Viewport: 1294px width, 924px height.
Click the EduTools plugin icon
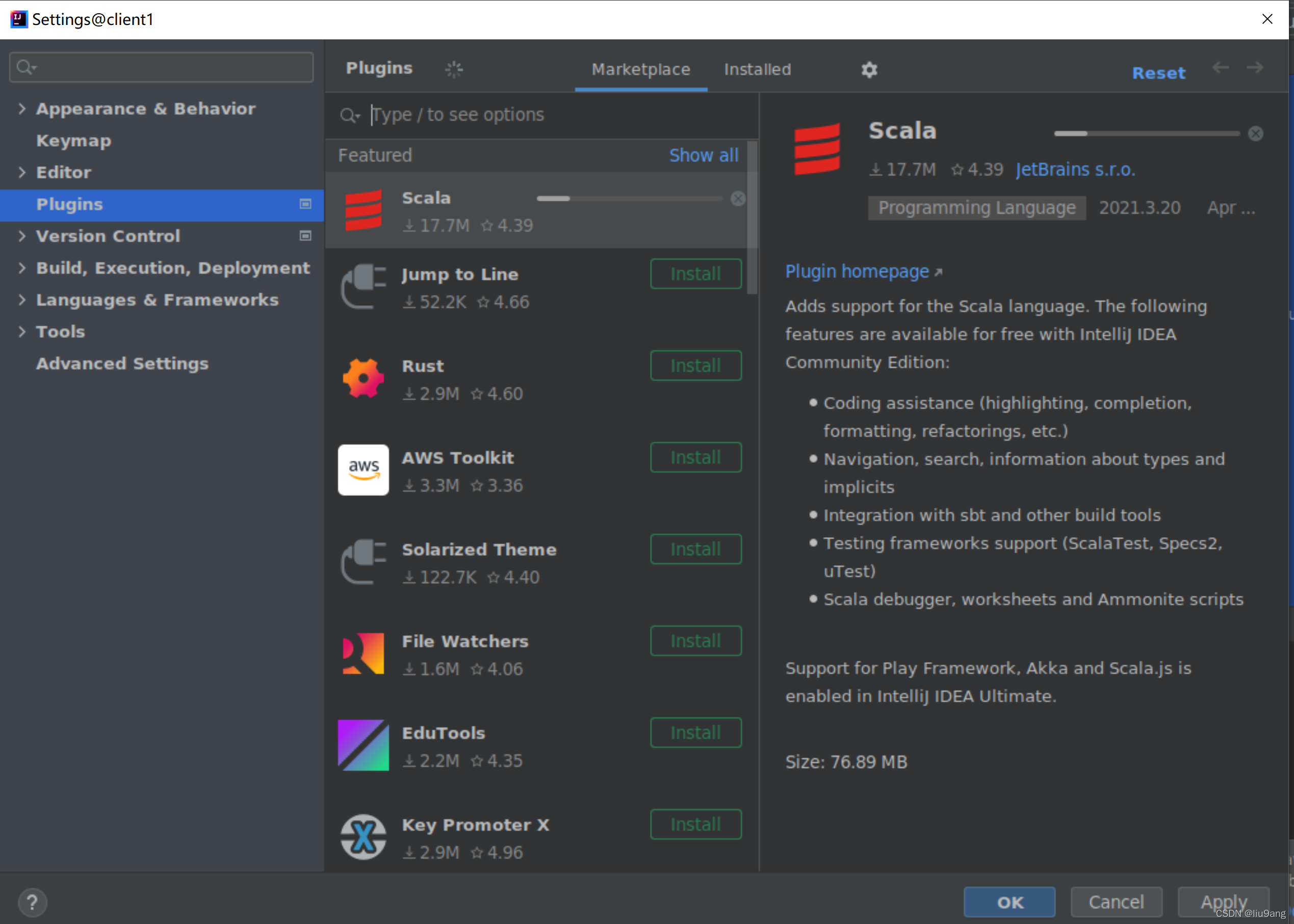(363, 745)
